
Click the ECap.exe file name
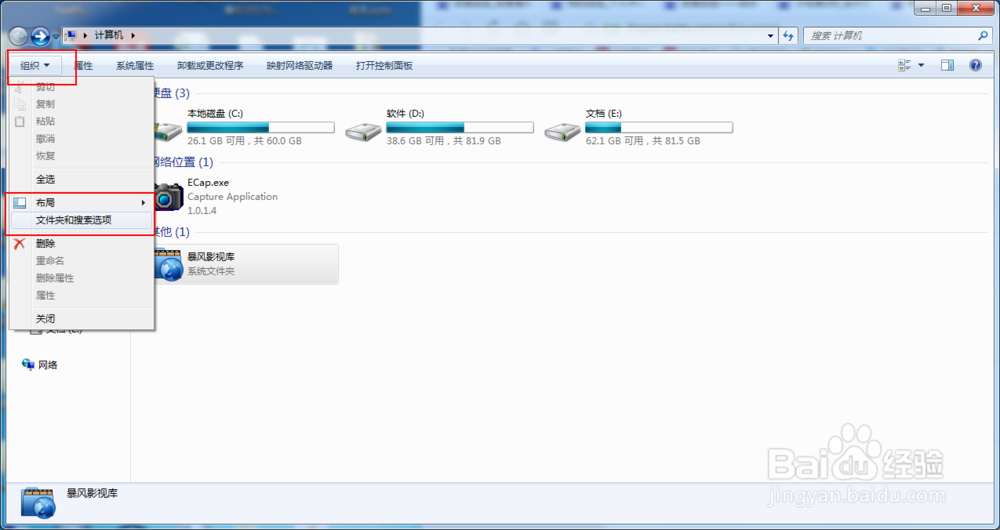pyautogui.click(x=208, y=182)
